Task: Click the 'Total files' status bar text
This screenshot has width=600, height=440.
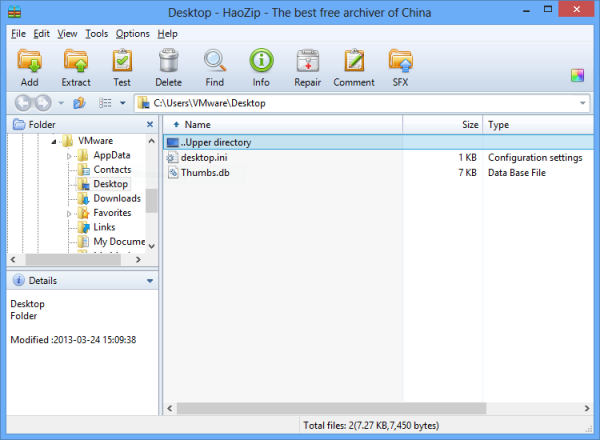Action: (371, 425)
